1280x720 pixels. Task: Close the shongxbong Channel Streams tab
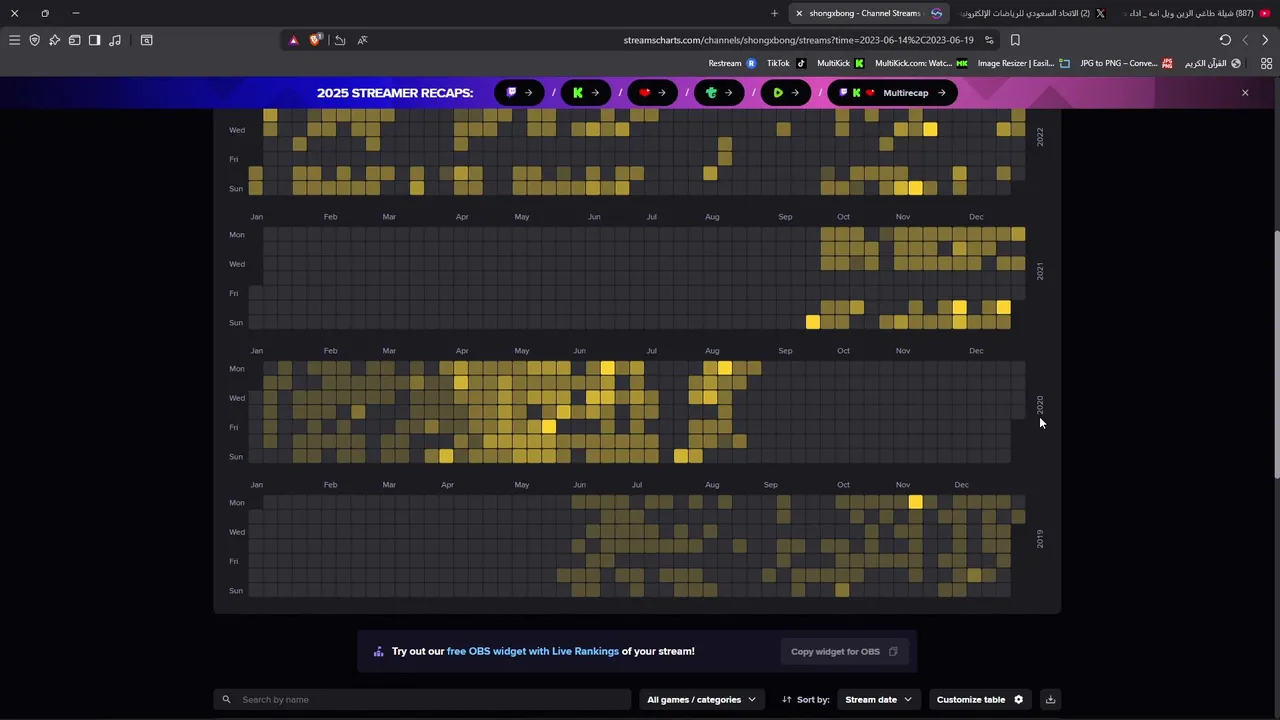tap(799, 13)
